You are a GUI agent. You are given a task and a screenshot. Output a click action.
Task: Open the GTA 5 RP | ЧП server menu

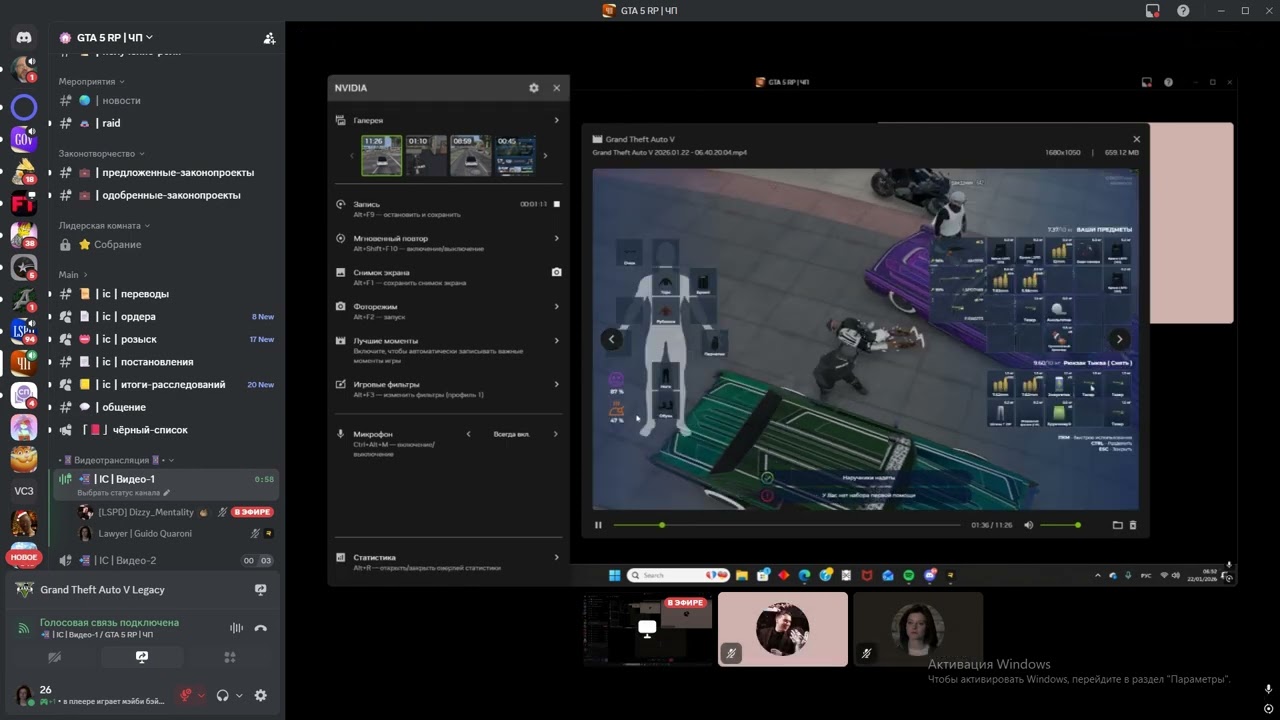point(113,38)
